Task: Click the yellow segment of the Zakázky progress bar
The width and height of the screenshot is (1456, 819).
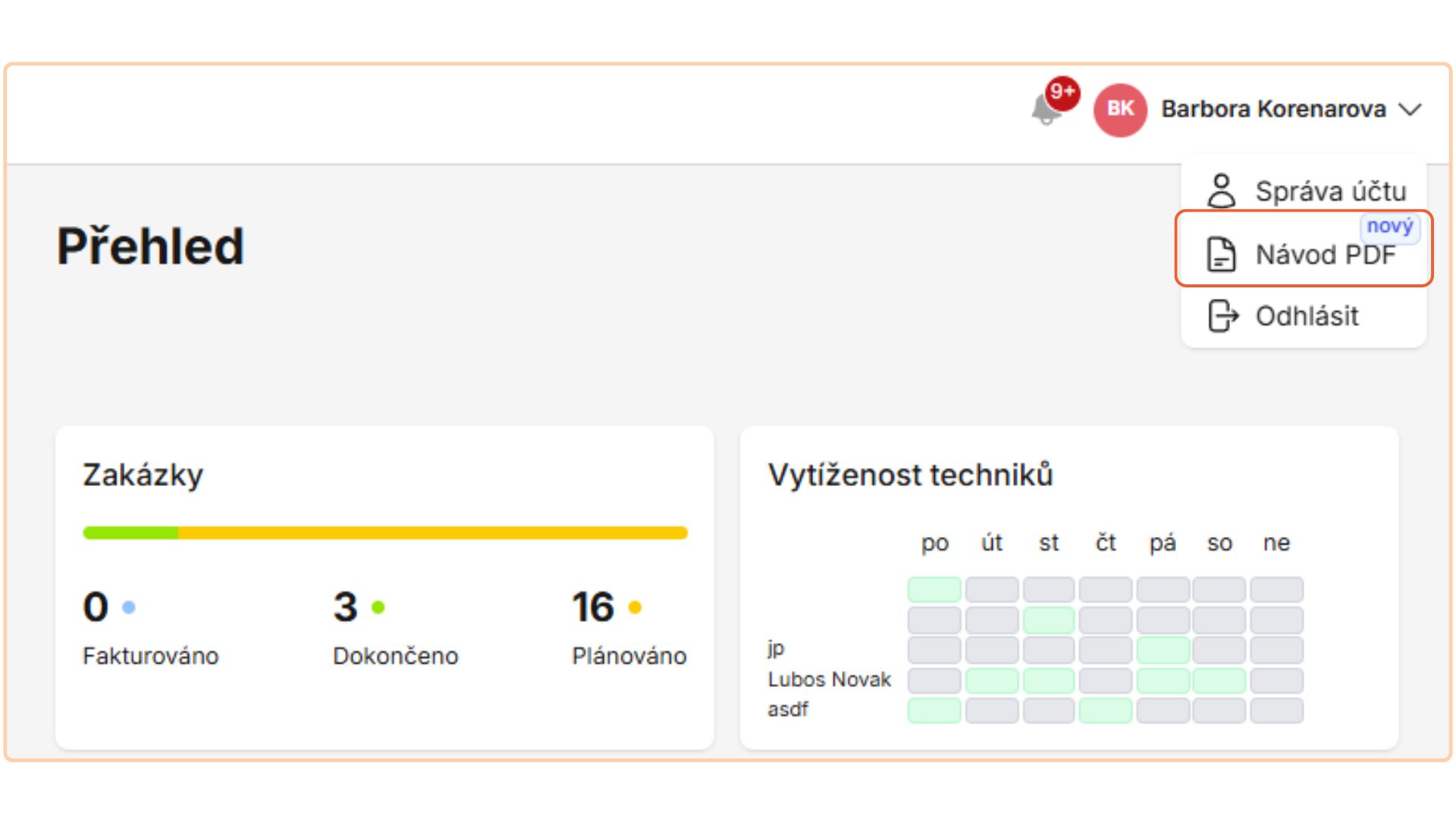Action: tap(432, 533)
